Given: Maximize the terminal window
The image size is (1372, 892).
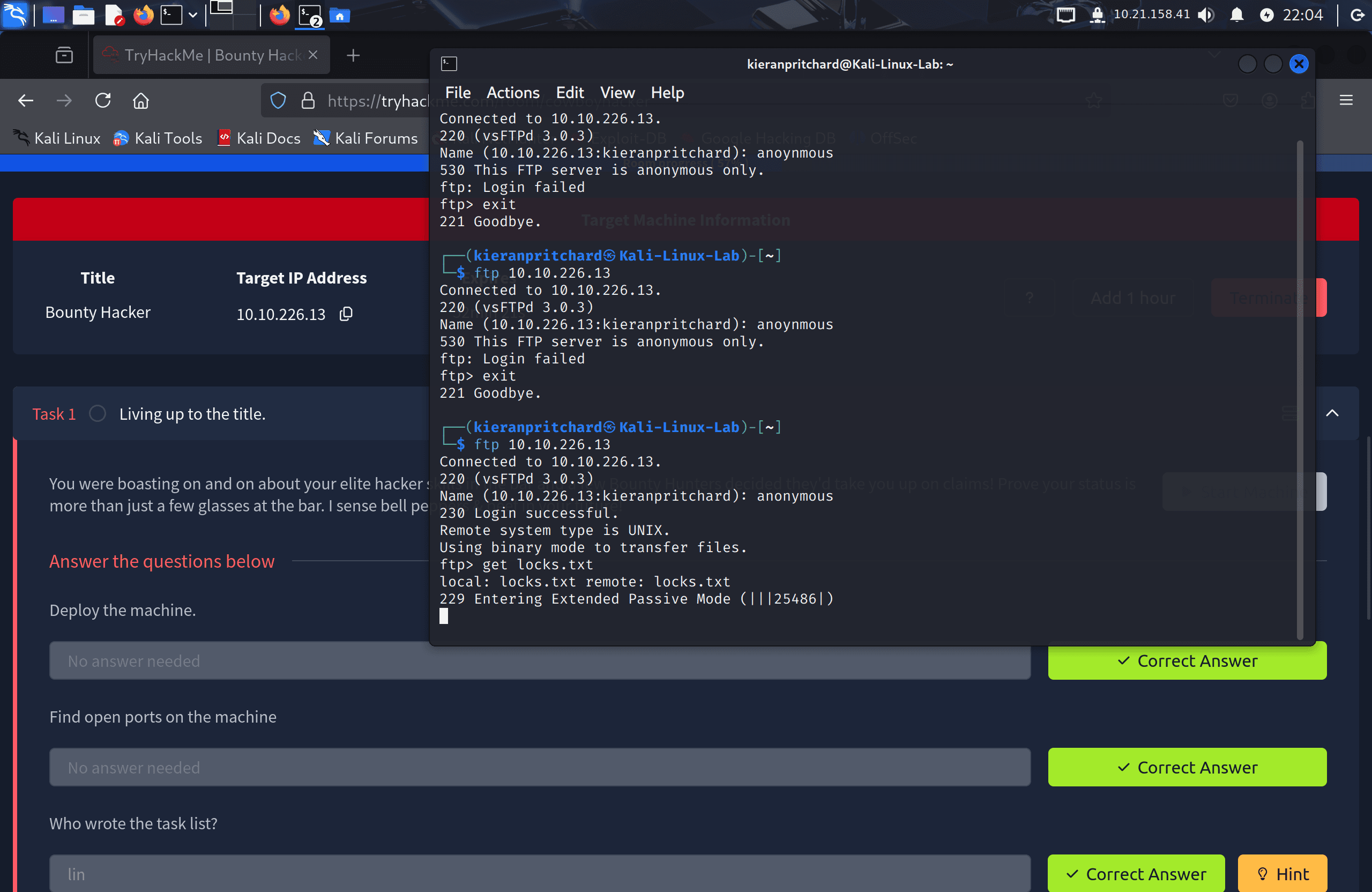Looking at the screenshot, I should [x=1272, y=64].
